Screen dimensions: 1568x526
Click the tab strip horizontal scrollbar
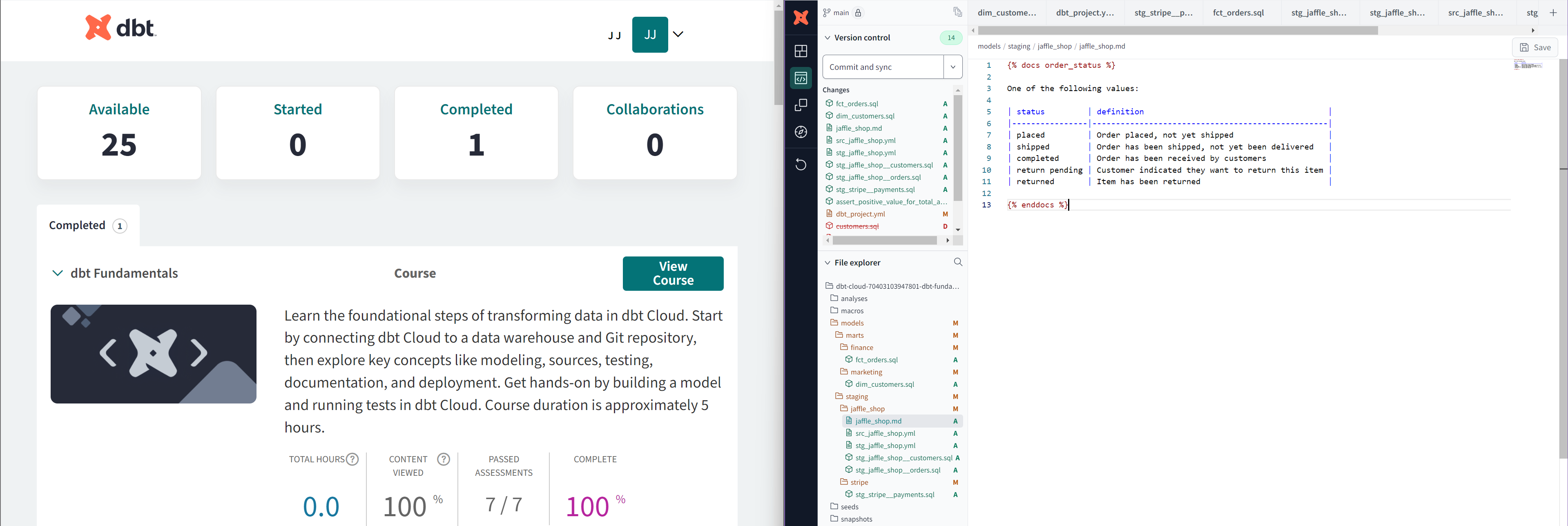(x=1178, y=31)
